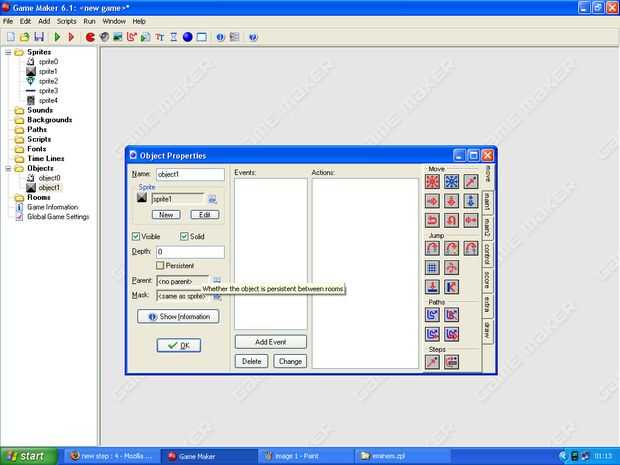
Task: Open sprite selection menu next to sprite1
Action: (212, 199)
